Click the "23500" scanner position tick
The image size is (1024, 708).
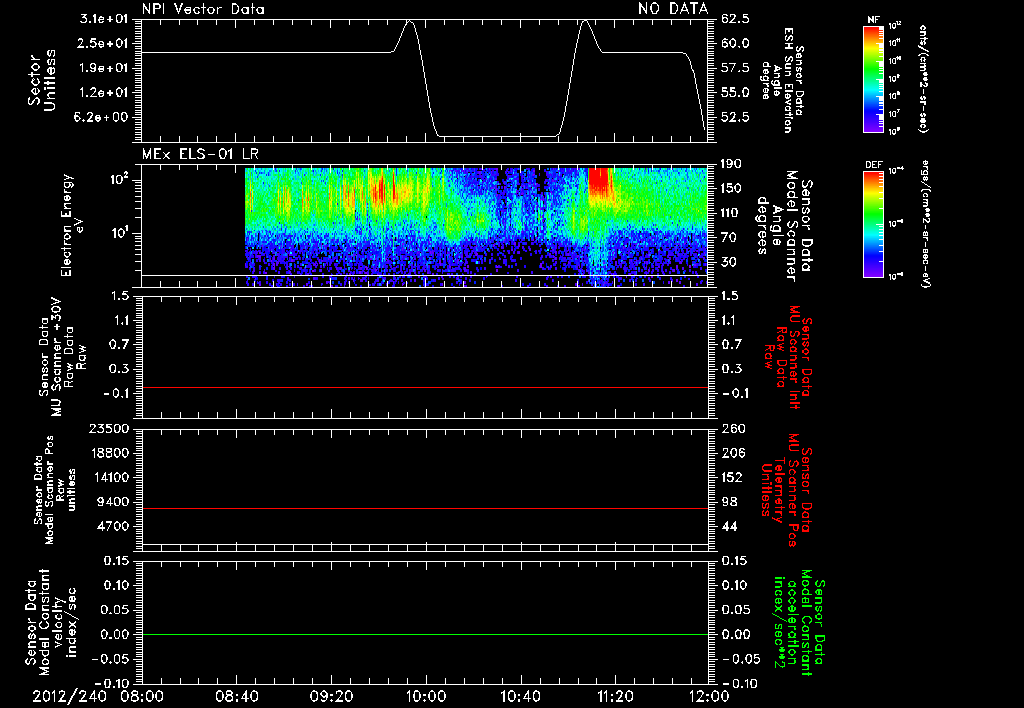point(109,428)
